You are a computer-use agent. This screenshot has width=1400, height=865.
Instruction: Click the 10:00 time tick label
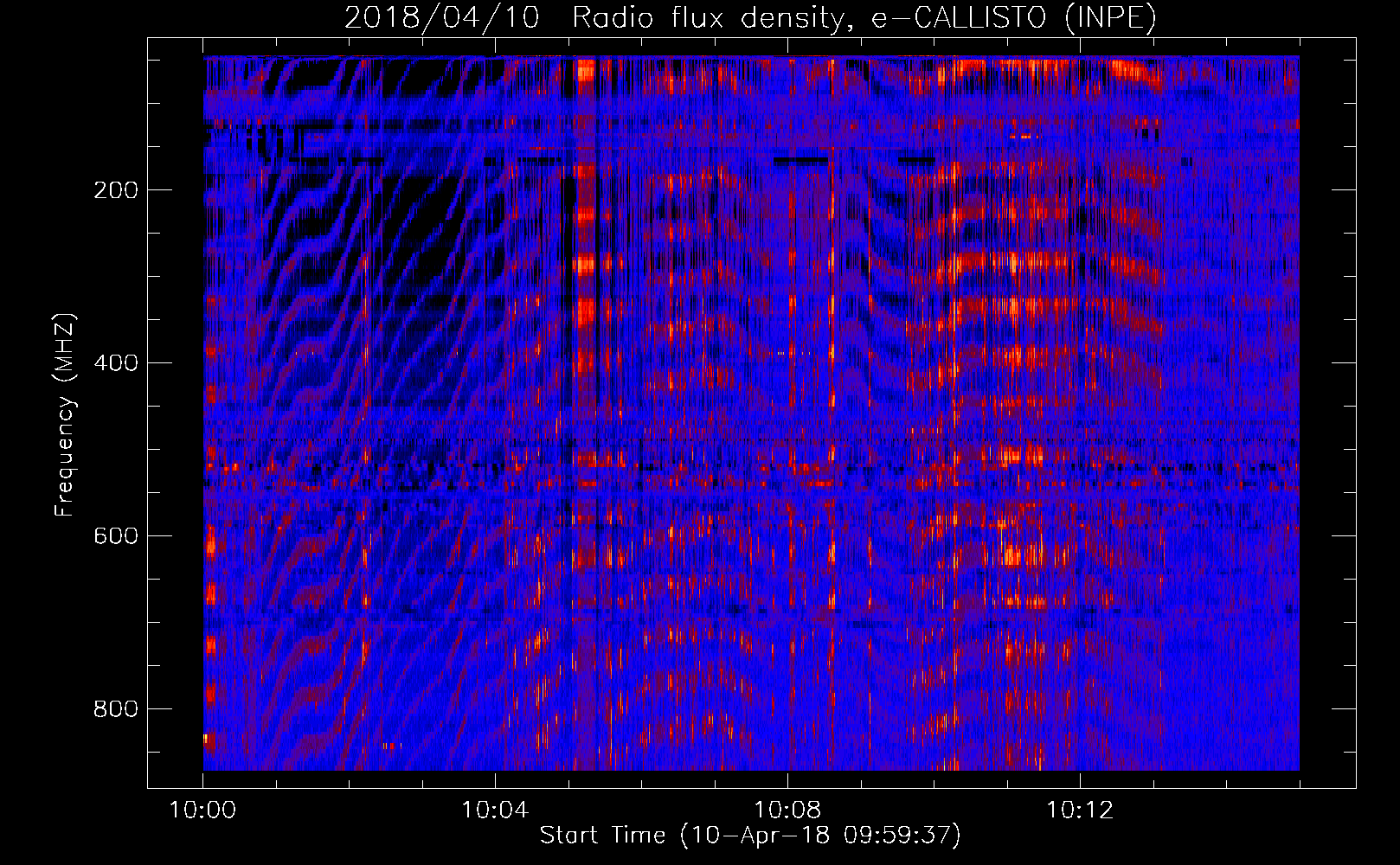tap(202, 811)
